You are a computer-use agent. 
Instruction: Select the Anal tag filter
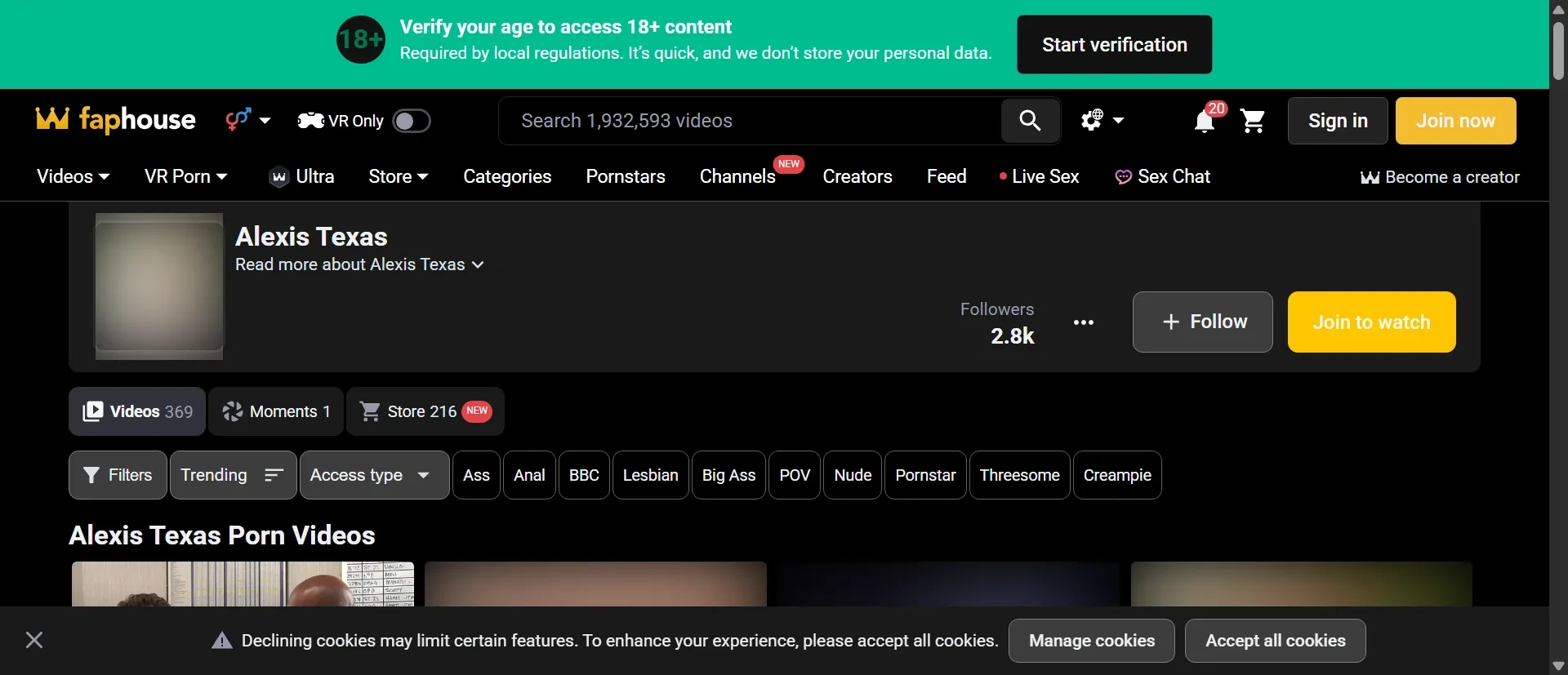click(x=529, y=475)
